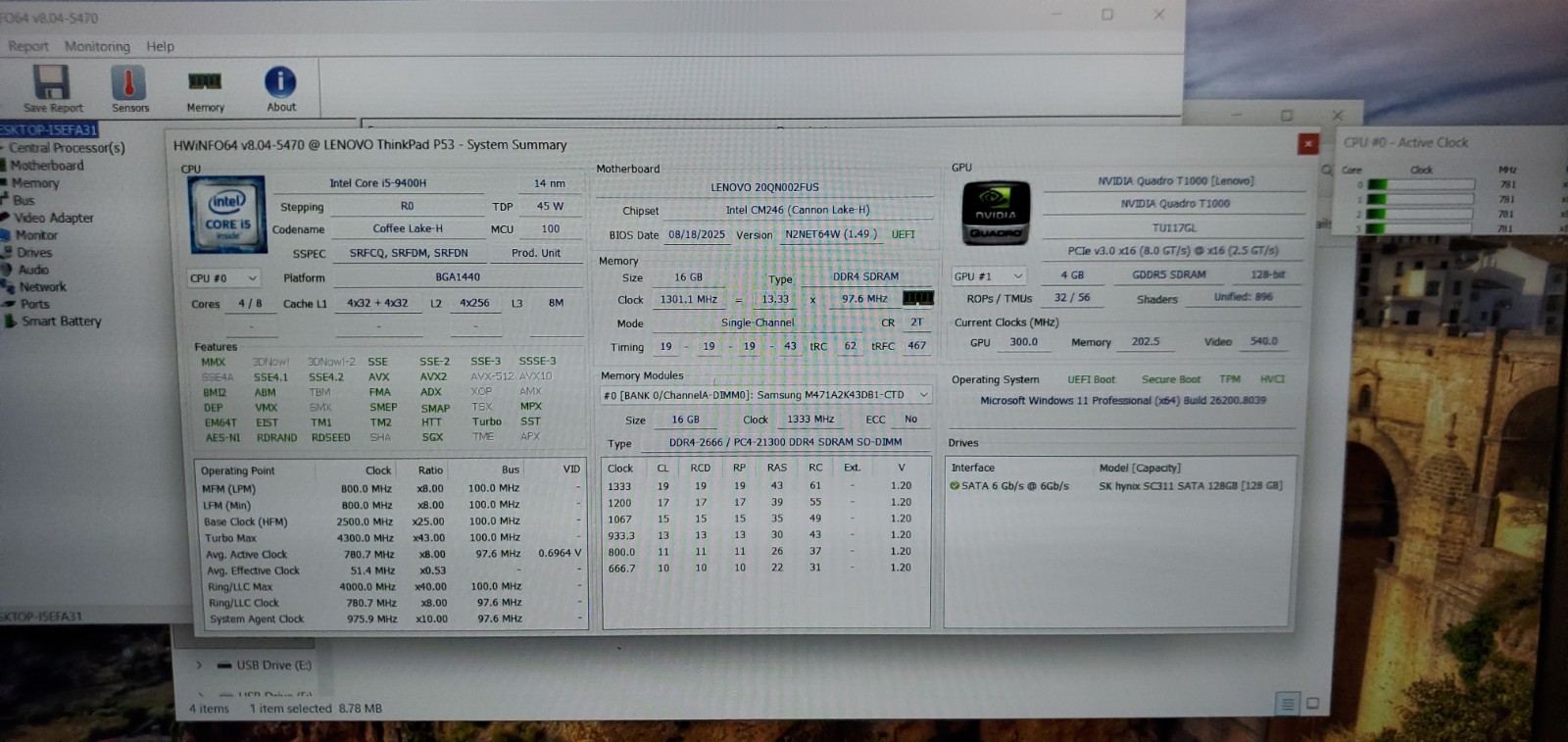Screen dimensions: 1568x742
Task: Click the NVIDIA Quadro logo
Action: click(x=996, y=214)
